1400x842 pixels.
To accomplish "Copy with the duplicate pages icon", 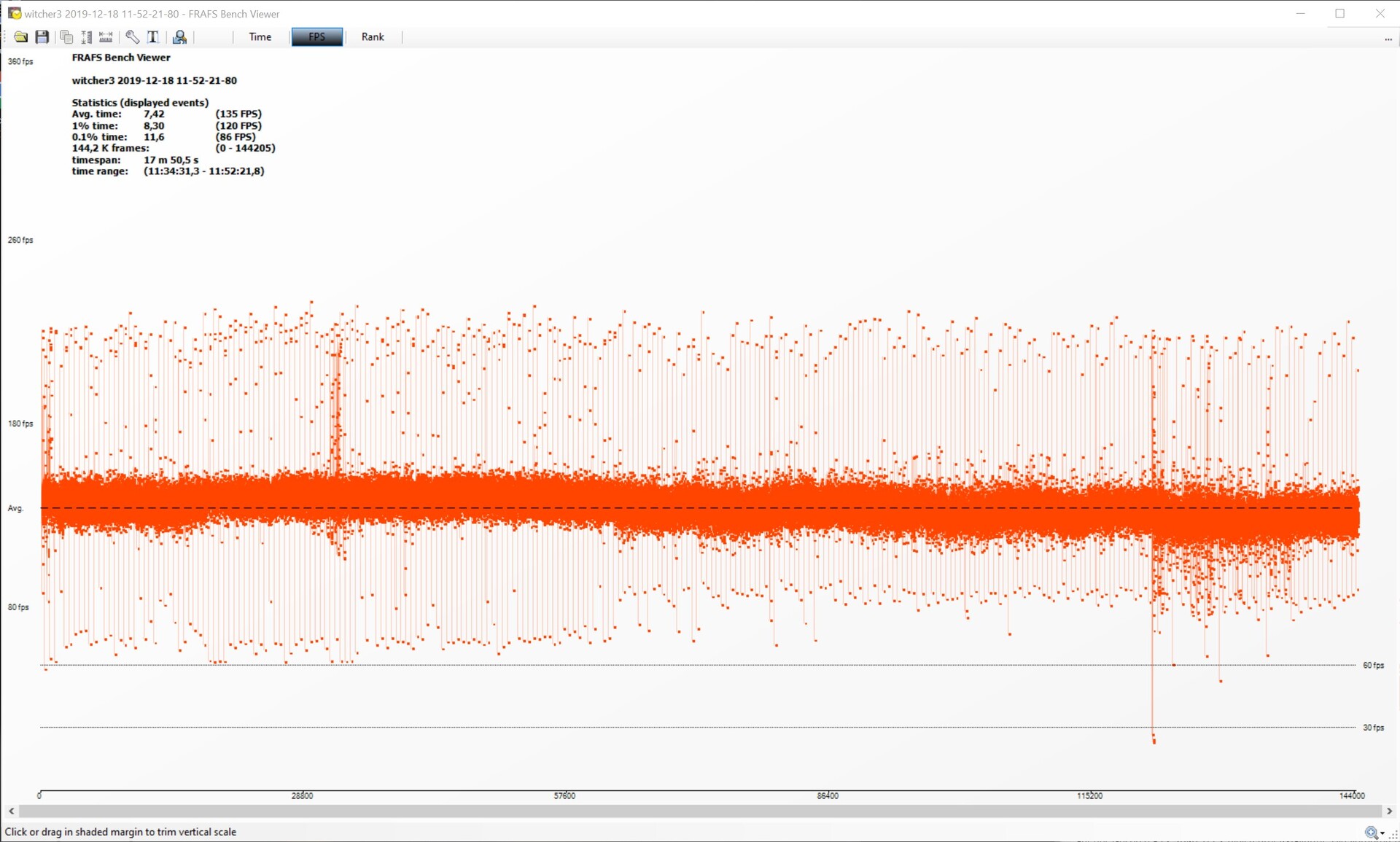I will tap(66, 37).
